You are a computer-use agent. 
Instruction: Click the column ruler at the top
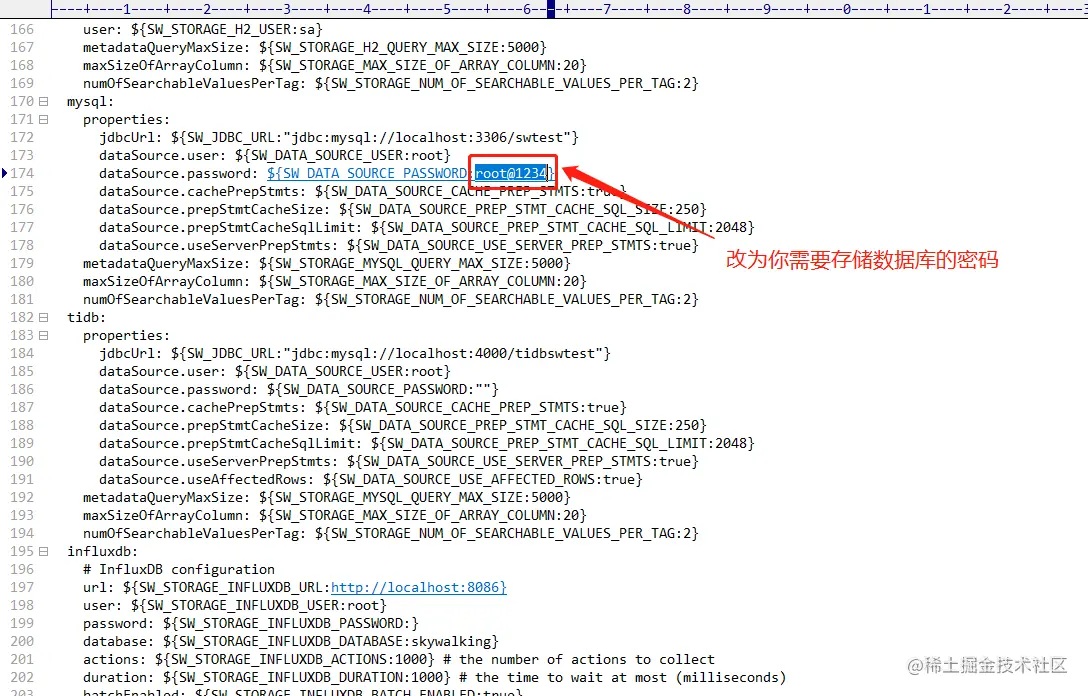click(x=569, y=10)
